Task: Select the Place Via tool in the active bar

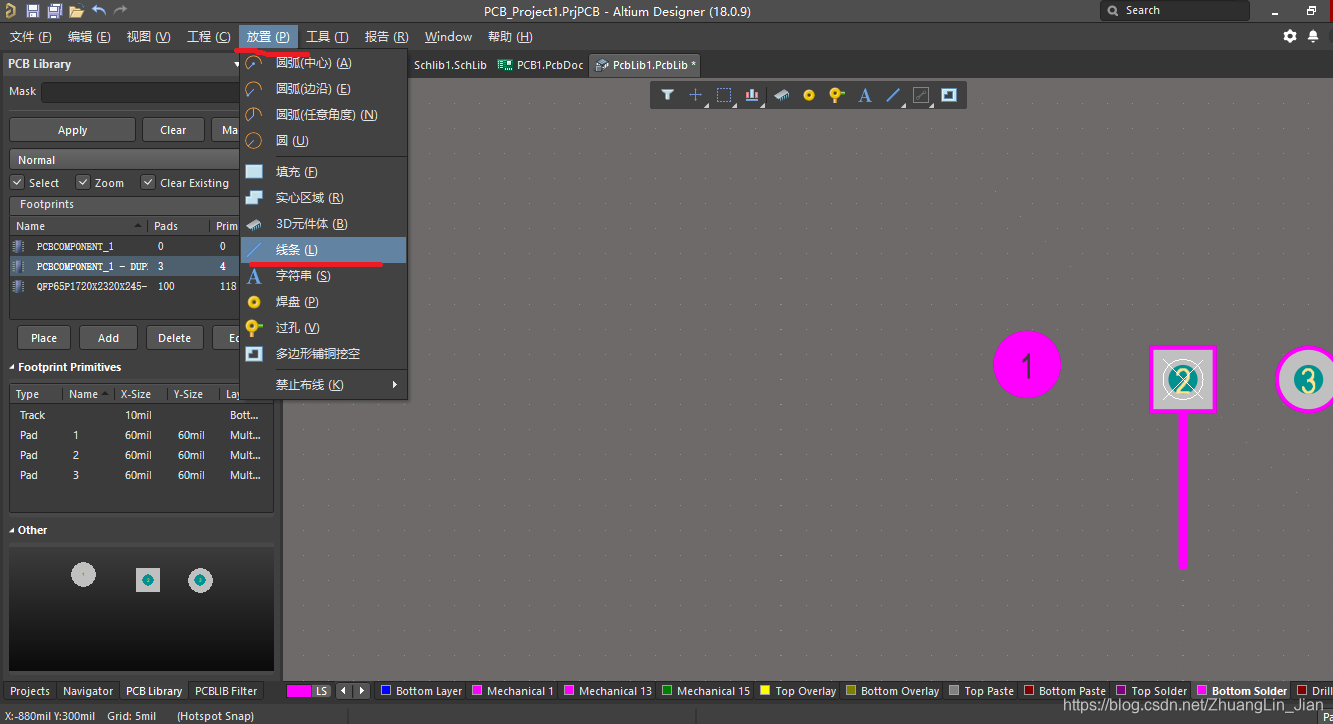Action: (837, 95)
